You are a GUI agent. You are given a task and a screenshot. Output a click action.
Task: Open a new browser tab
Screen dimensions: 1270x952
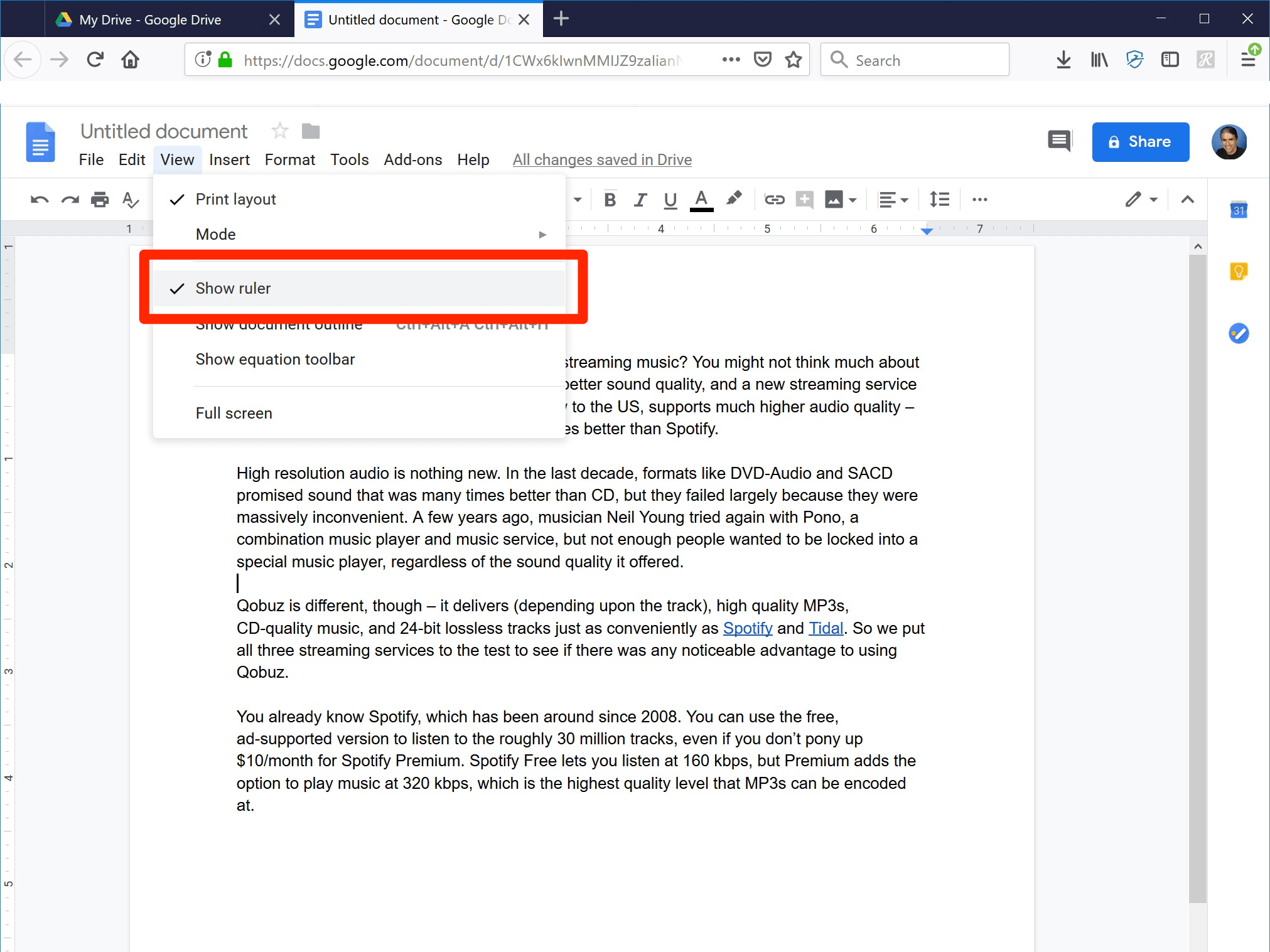[x=561, y=19]
